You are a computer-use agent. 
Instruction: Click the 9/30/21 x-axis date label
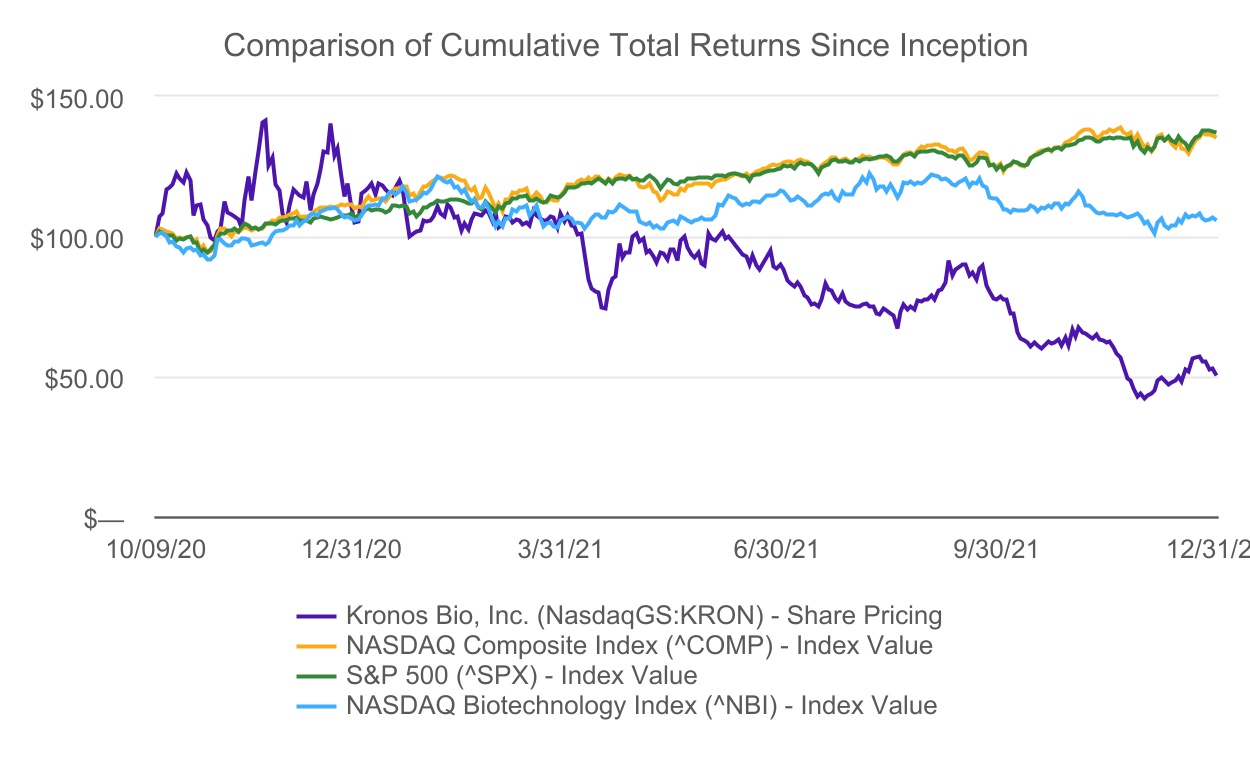[x=992, y=549]
